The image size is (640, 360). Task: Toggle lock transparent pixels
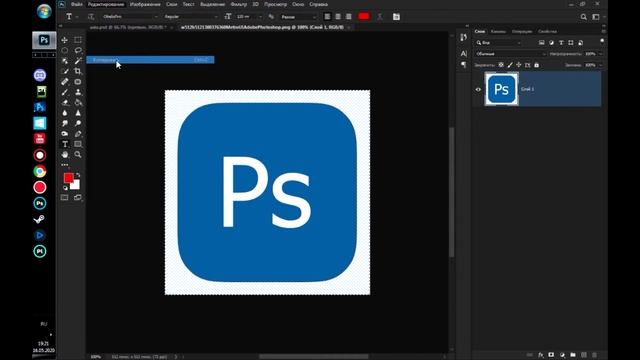coord(501,65)
